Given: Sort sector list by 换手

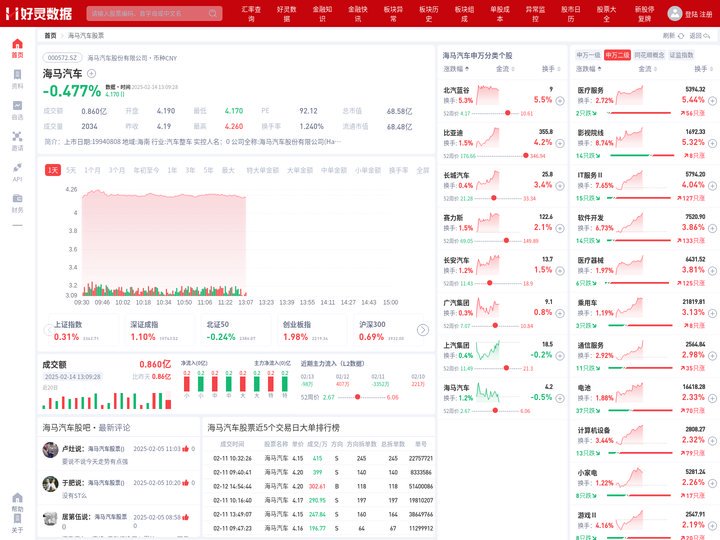Looking at the screenshot, I should 704,69.
